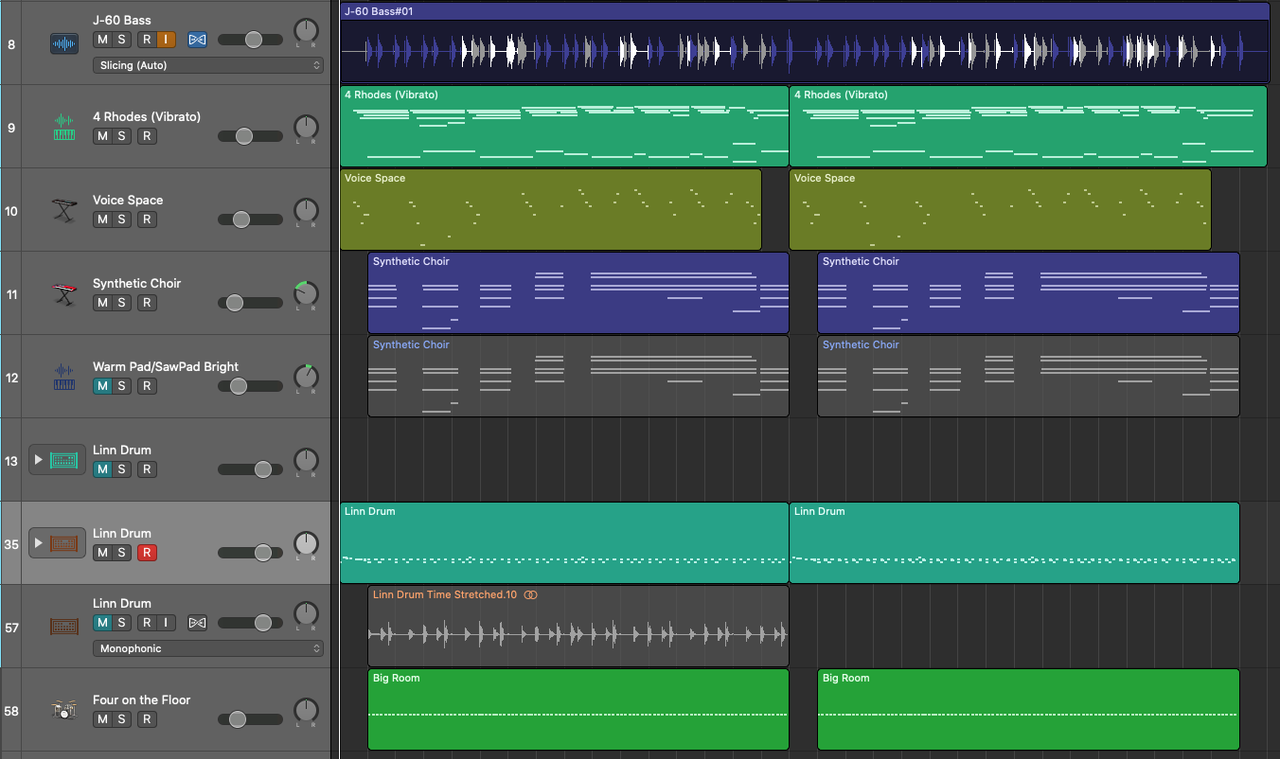Screen dimensions: 1280x759
Task: Select the second Linn Drum region on track 35
Action: (1014, 543)
